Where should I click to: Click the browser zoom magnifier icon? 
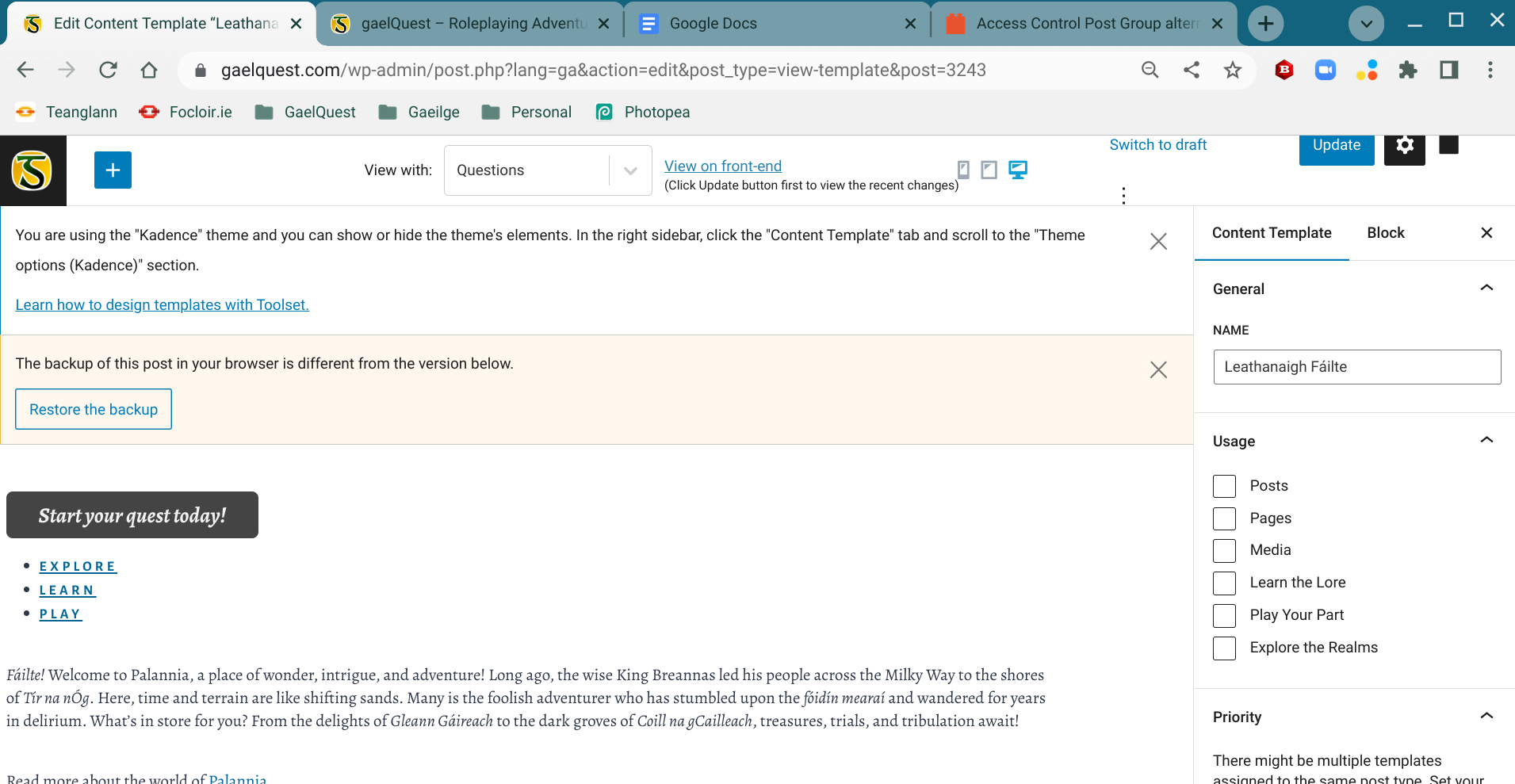pyautogui.click(x=1150, y=70)
